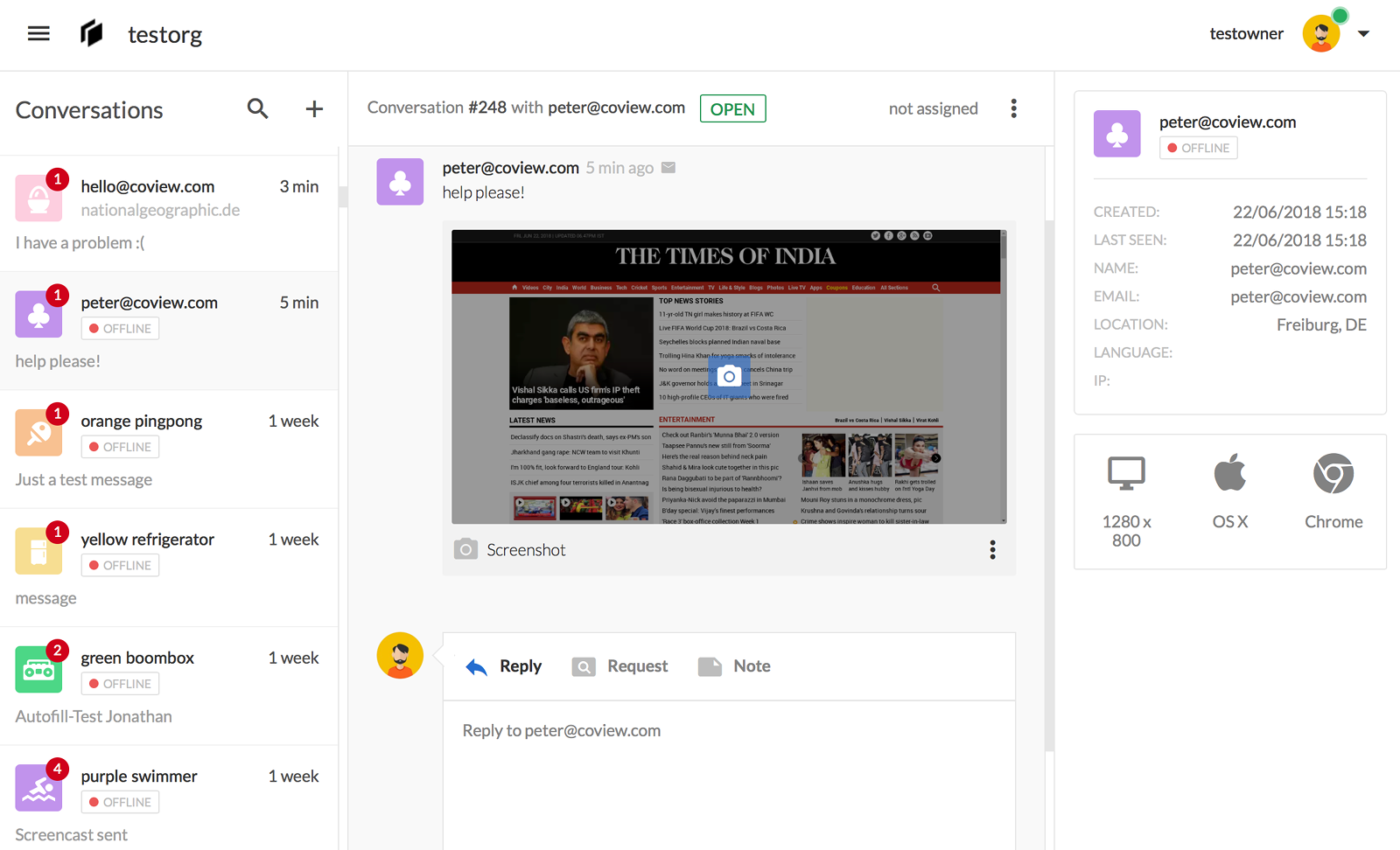Click the Apple OS X icon

1229,473
